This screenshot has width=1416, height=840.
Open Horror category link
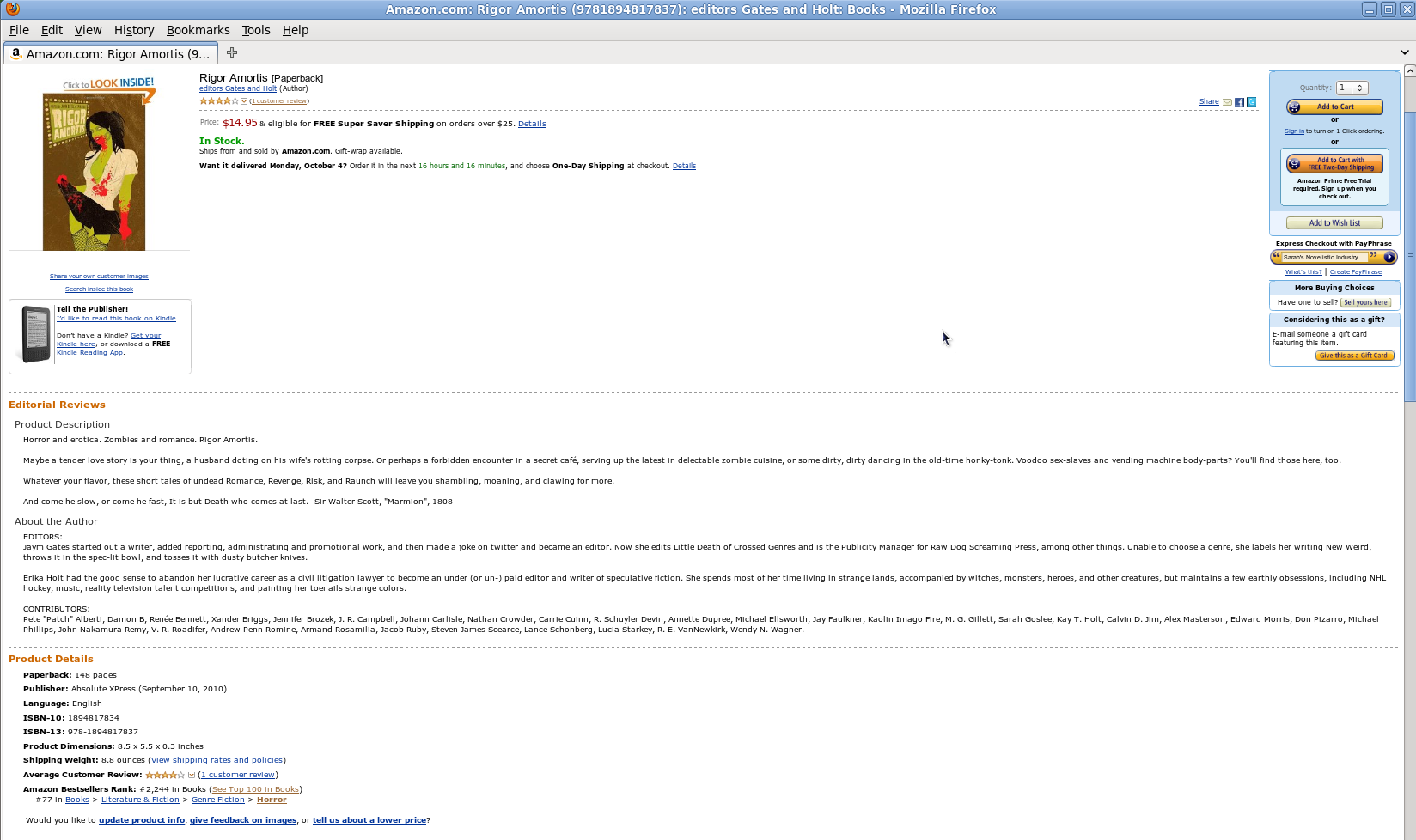pyautogui.click(x=272, y=800)
